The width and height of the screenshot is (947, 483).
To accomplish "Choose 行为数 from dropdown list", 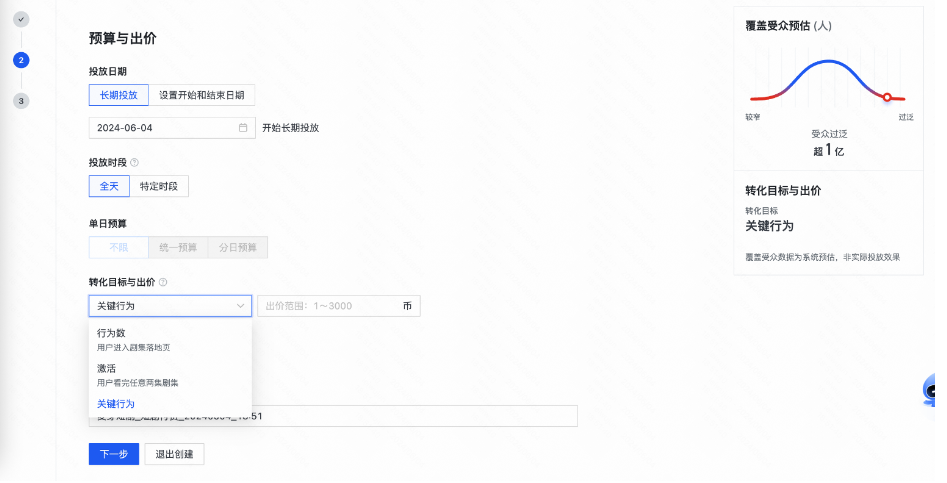I will (x=170, y=340).
